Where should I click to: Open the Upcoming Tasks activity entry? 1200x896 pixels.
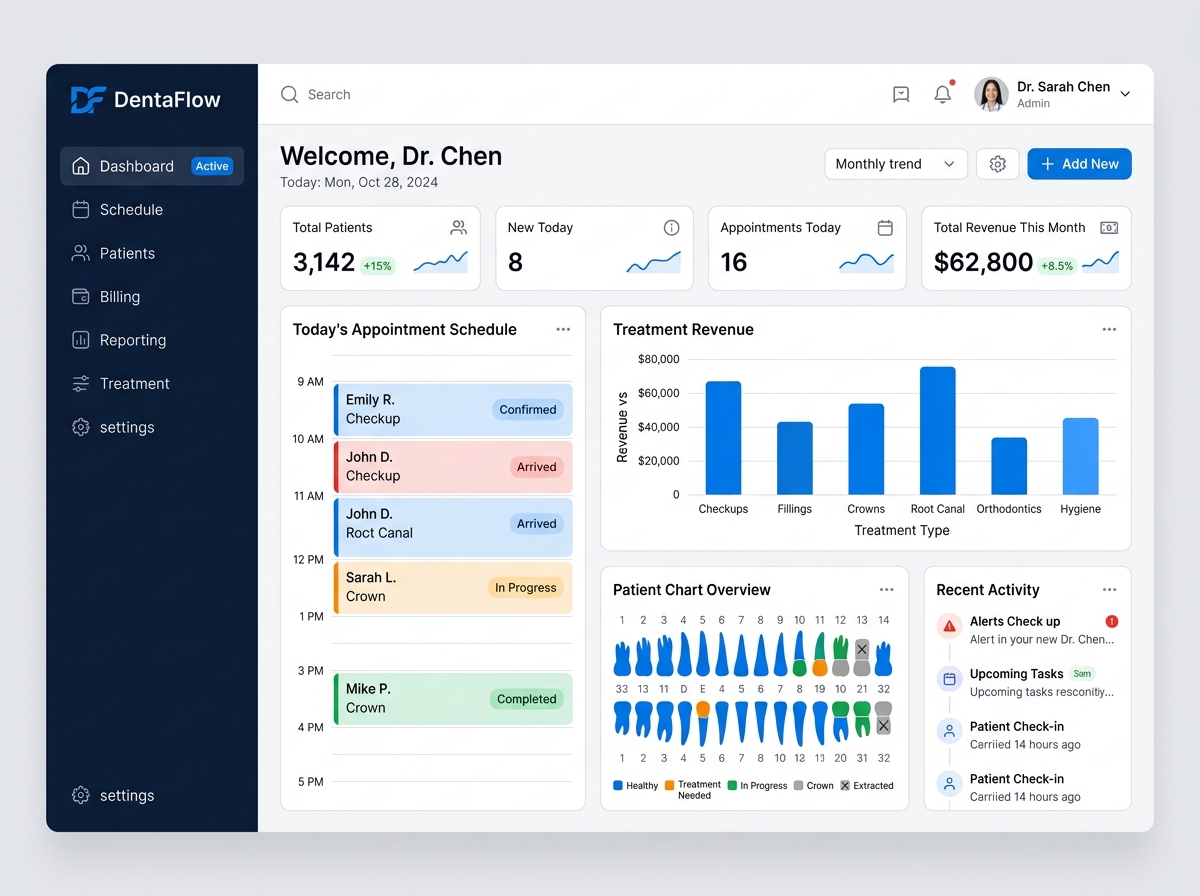pos(1027,682)
